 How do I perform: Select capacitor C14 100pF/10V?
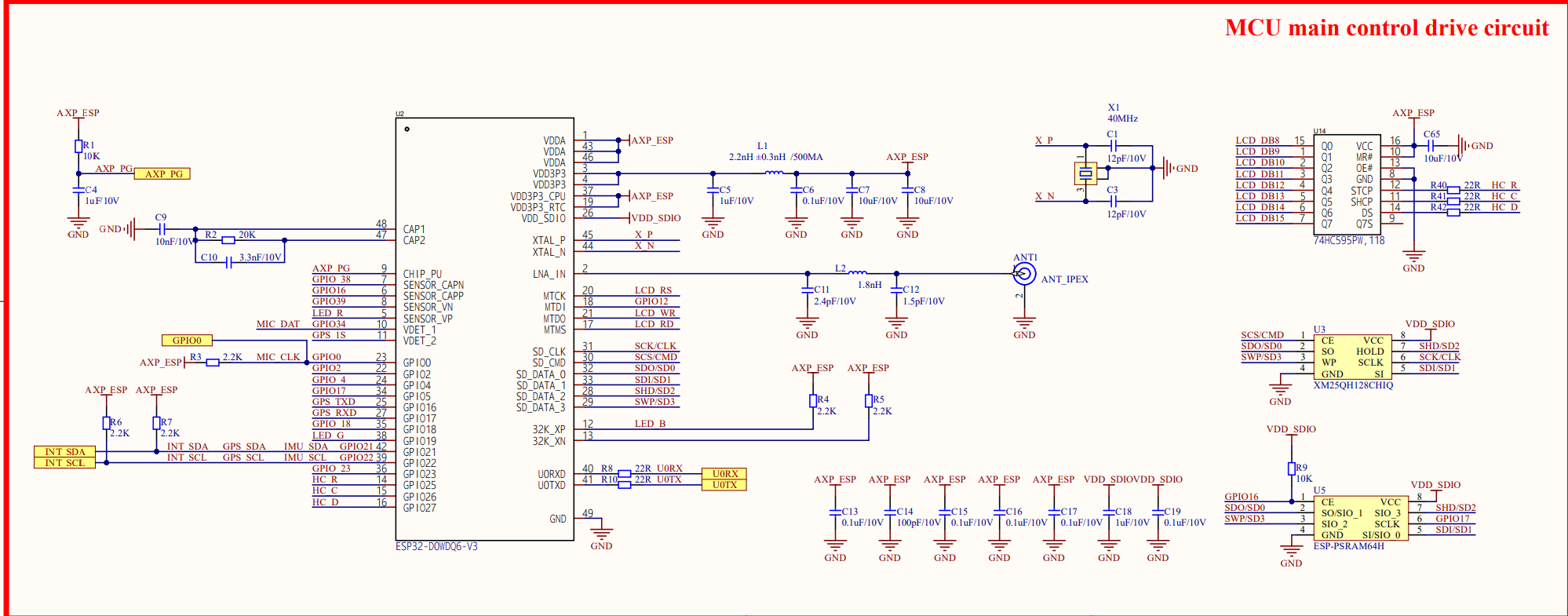click(890, 512)
